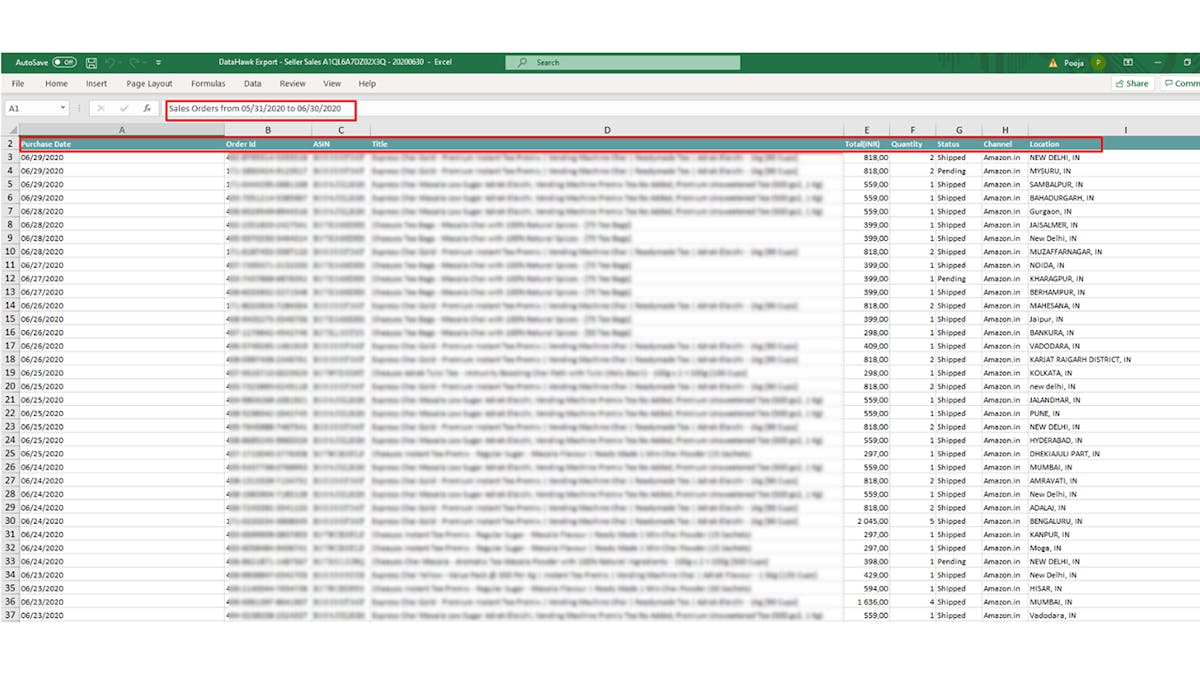The image size is (1200, 675).
Task: Click the Cancel (X) formula bar icon
Action: coord(101,108)
